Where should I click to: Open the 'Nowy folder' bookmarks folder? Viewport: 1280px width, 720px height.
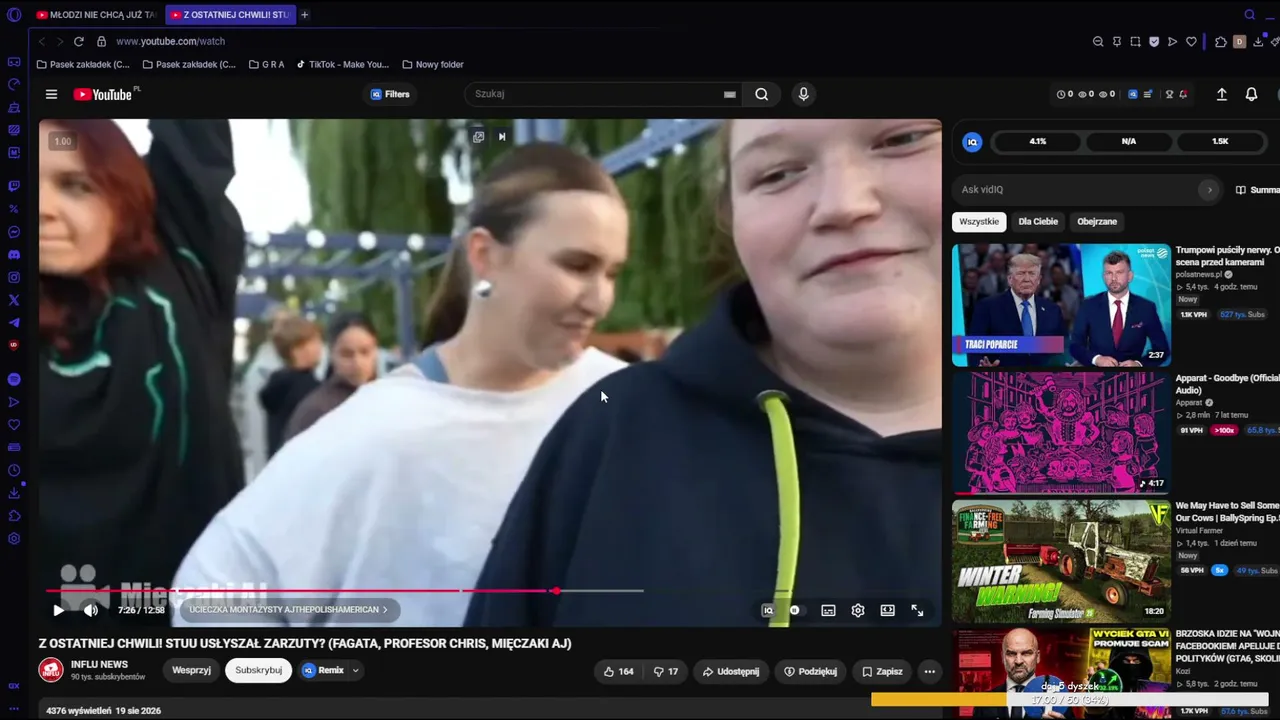click(x=433, y=65)
